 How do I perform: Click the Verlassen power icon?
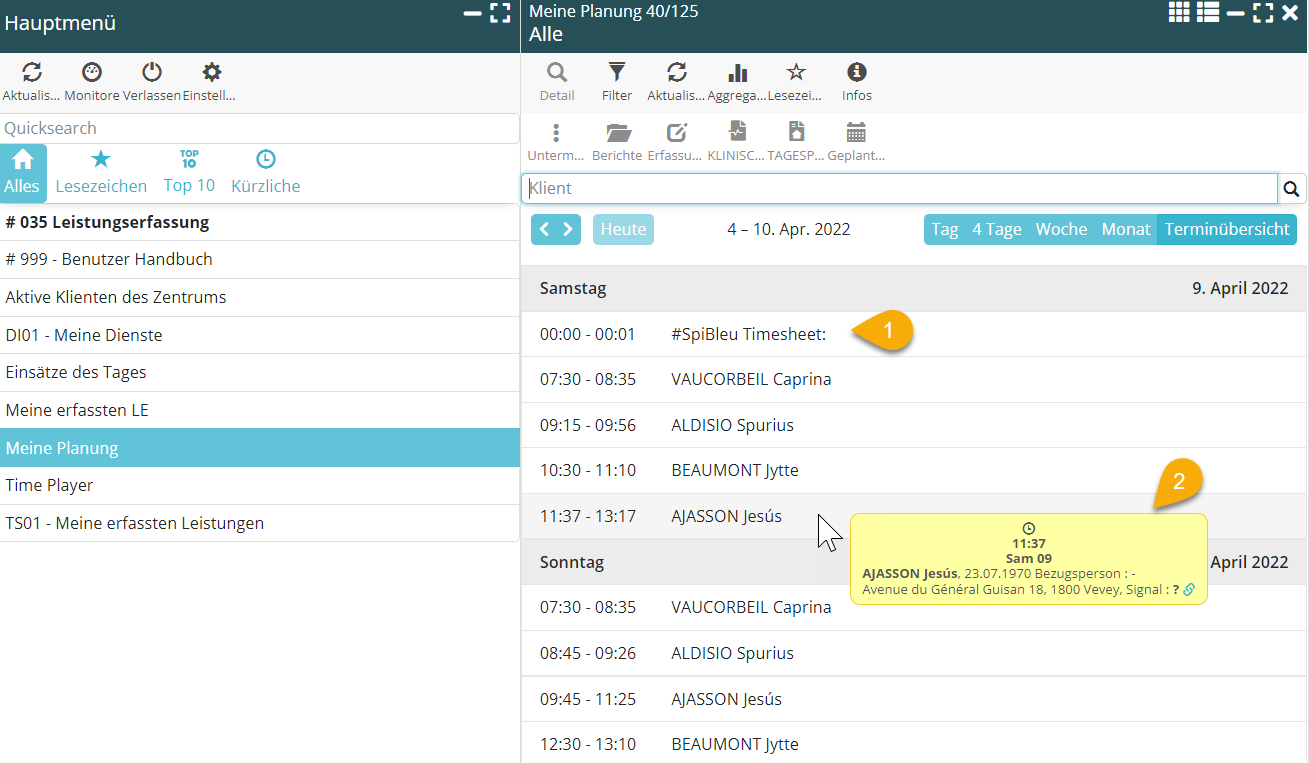tap(152, 73)
